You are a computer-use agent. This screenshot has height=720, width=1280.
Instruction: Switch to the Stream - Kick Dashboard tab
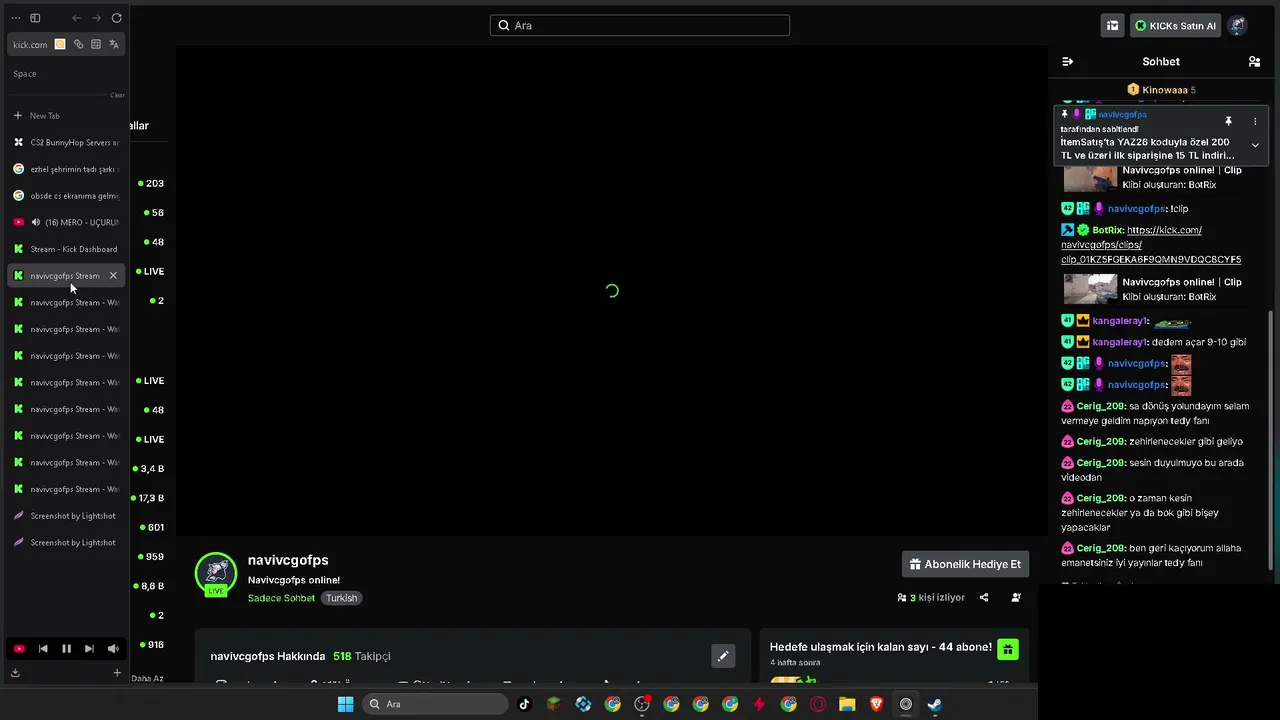tap(65, 249)
